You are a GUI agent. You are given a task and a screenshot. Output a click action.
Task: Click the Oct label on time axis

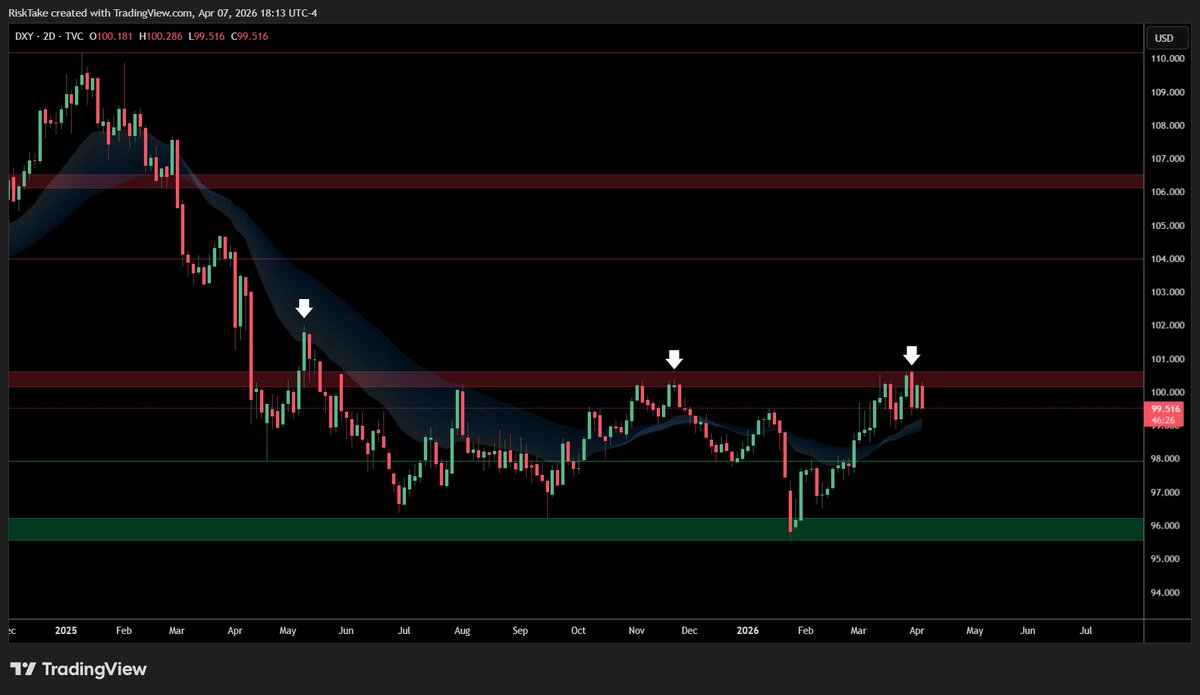click(579, 631)
